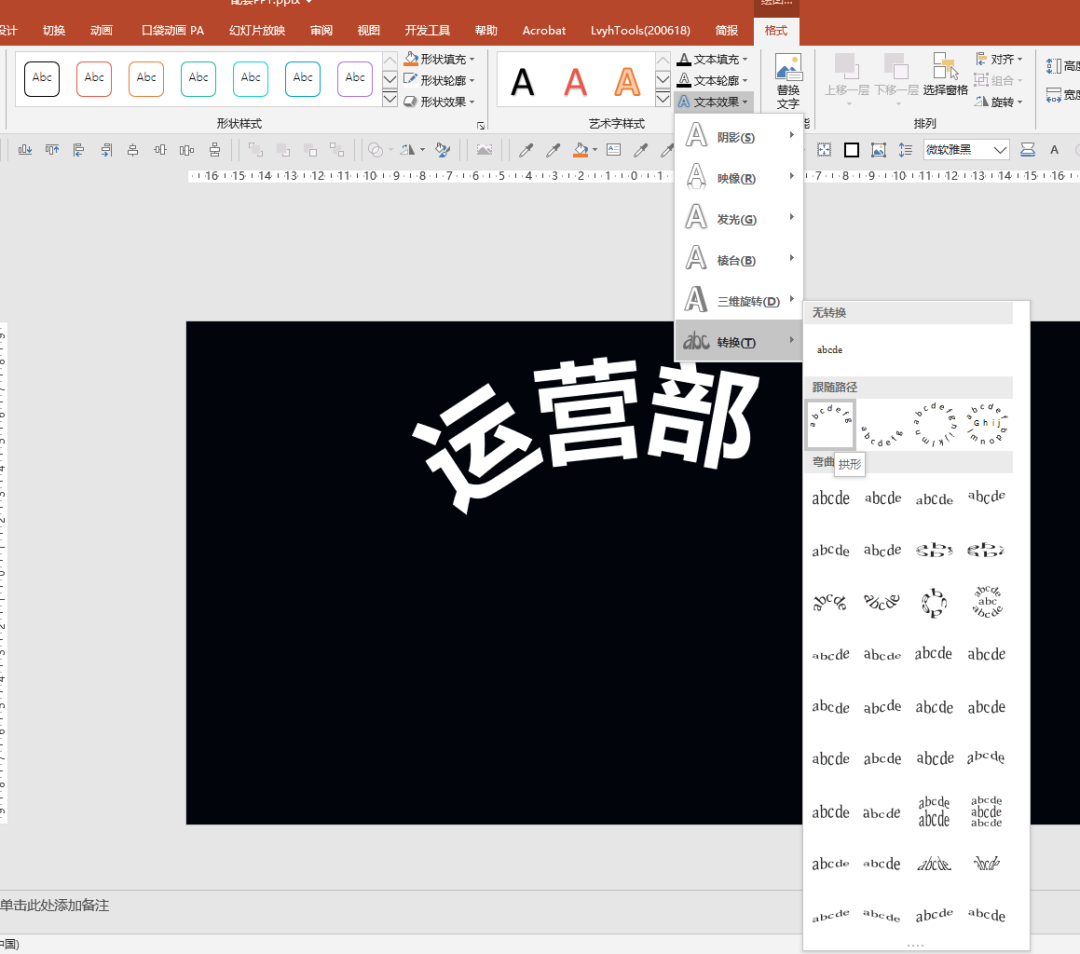Image resolution: width=1080 pixels, height=954 pixels.
Task: Click the line spacing toolbar icon
Action: pyautogui.click(x=905, y=149)
